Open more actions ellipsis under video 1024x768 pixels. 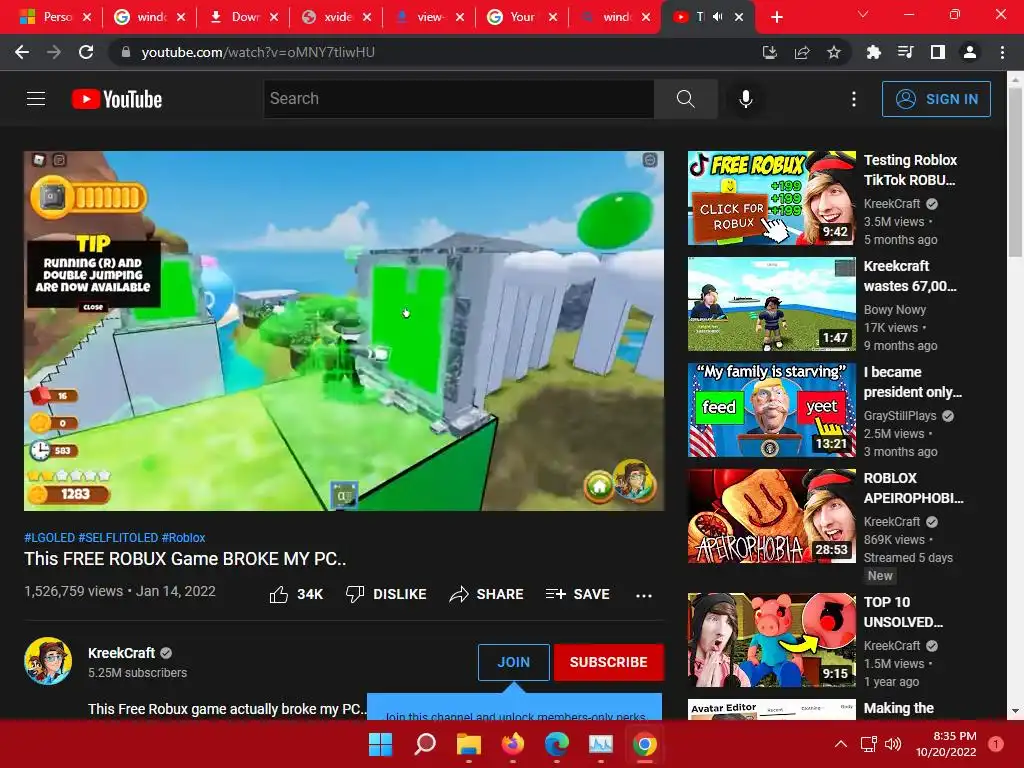point(644,595)
